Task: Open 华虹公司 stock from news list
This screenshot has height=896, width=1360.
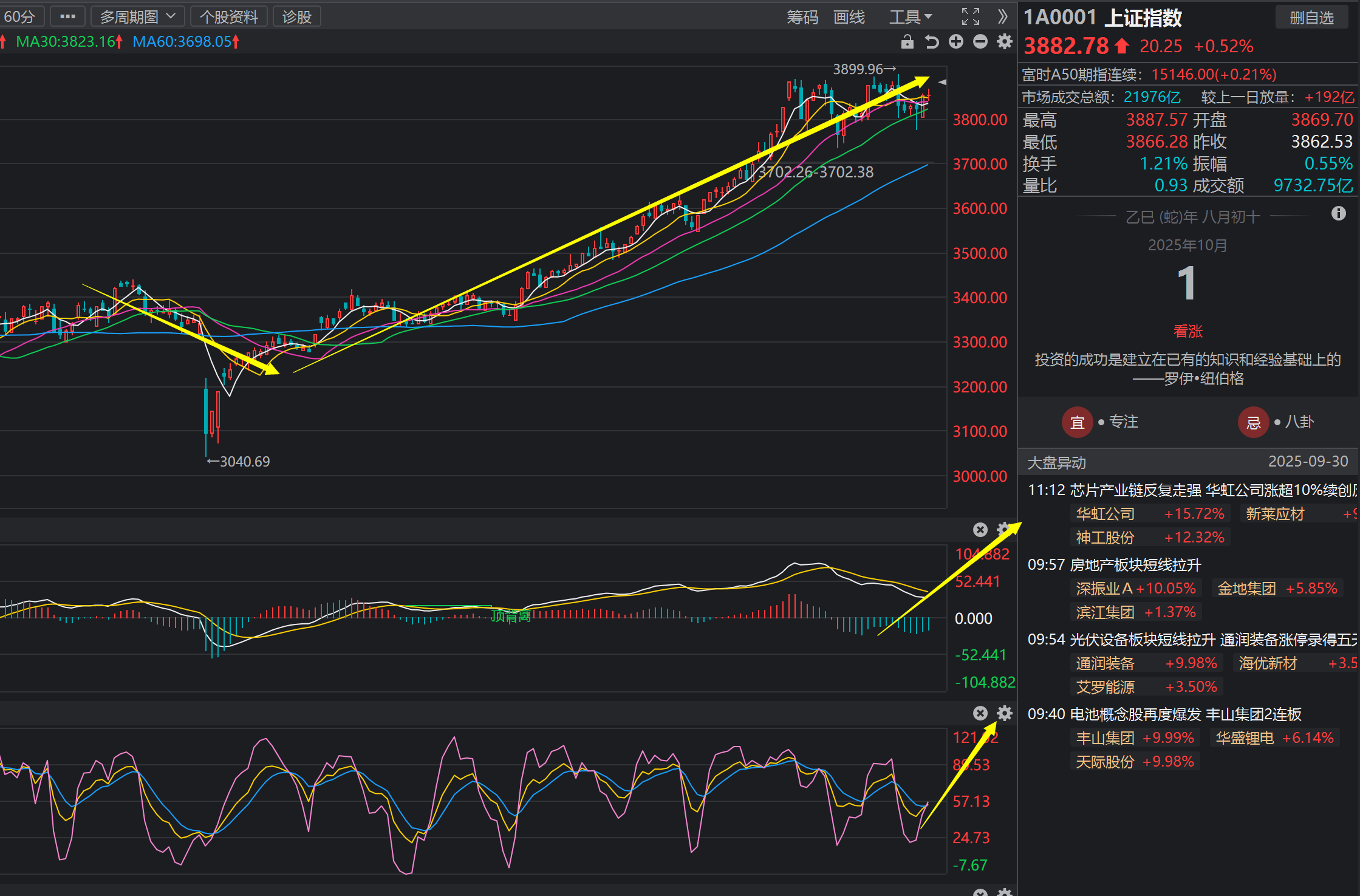Action: coord(1105,514)
